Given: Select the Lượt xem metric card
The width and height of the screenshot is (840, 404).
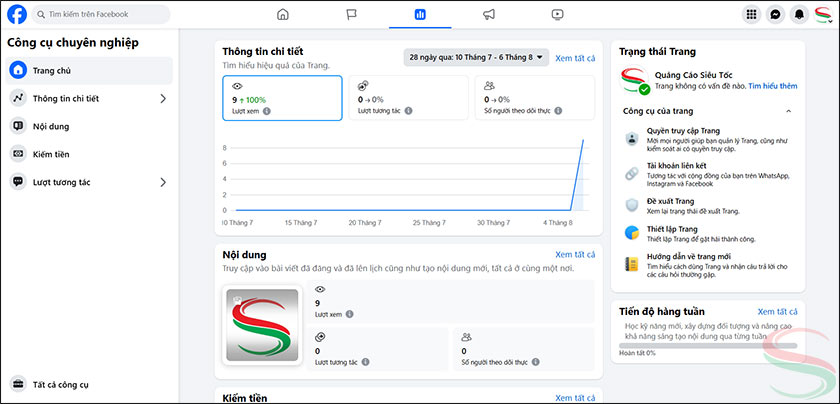Looking at the screenshot, I should (281, 97).
